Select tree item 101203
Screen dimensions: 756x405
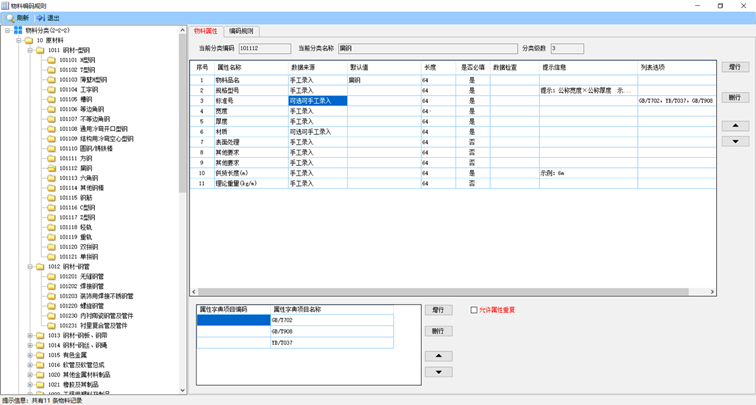click(96, 296)
